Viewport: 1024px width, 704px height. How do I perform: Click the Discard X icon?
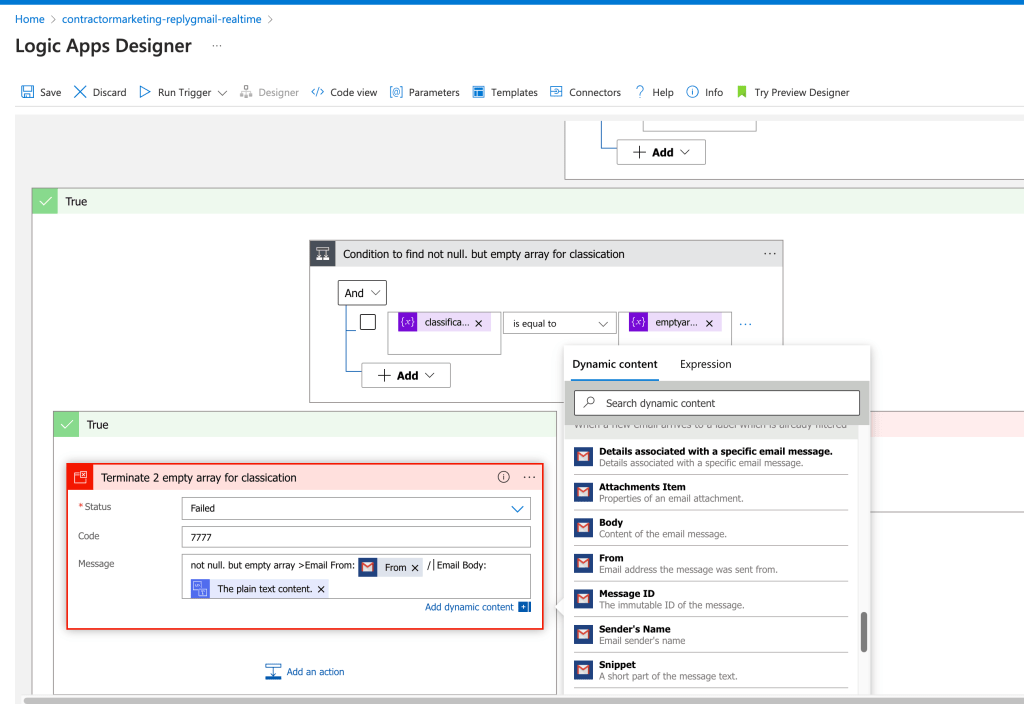80,92
